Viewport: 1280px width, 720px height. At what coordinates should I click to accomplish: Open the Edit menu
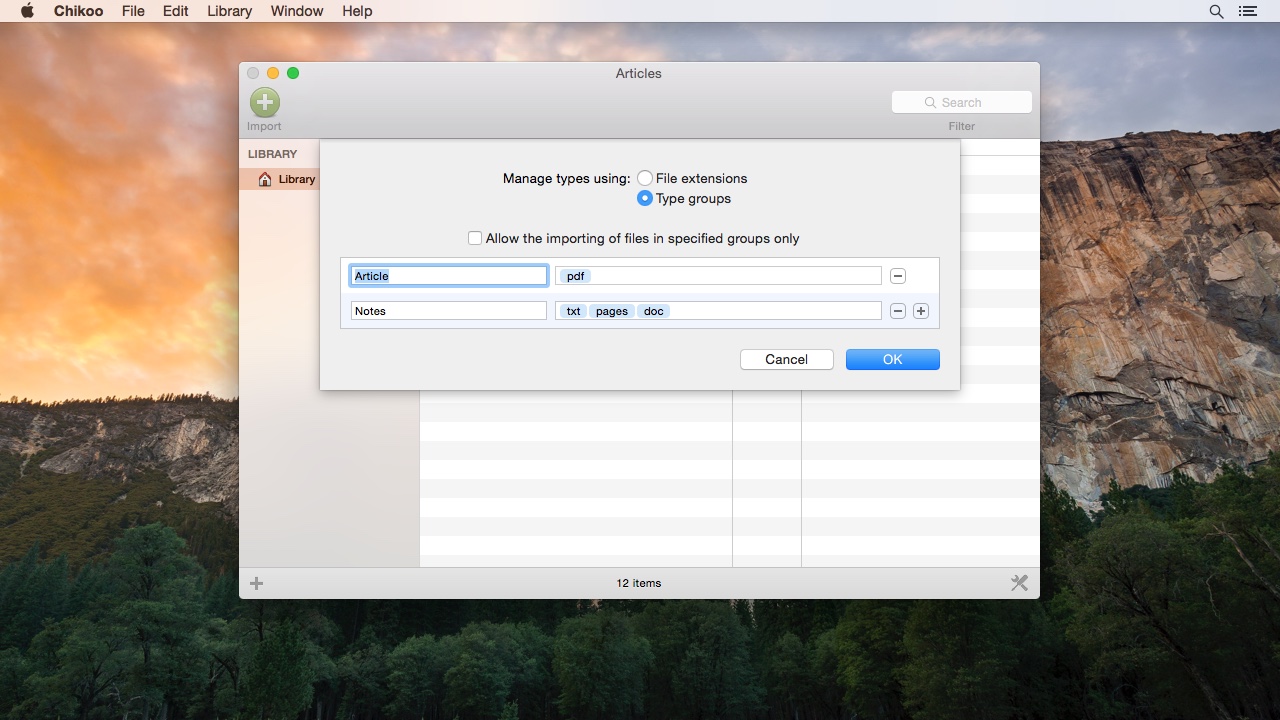(x=176, y=11)
